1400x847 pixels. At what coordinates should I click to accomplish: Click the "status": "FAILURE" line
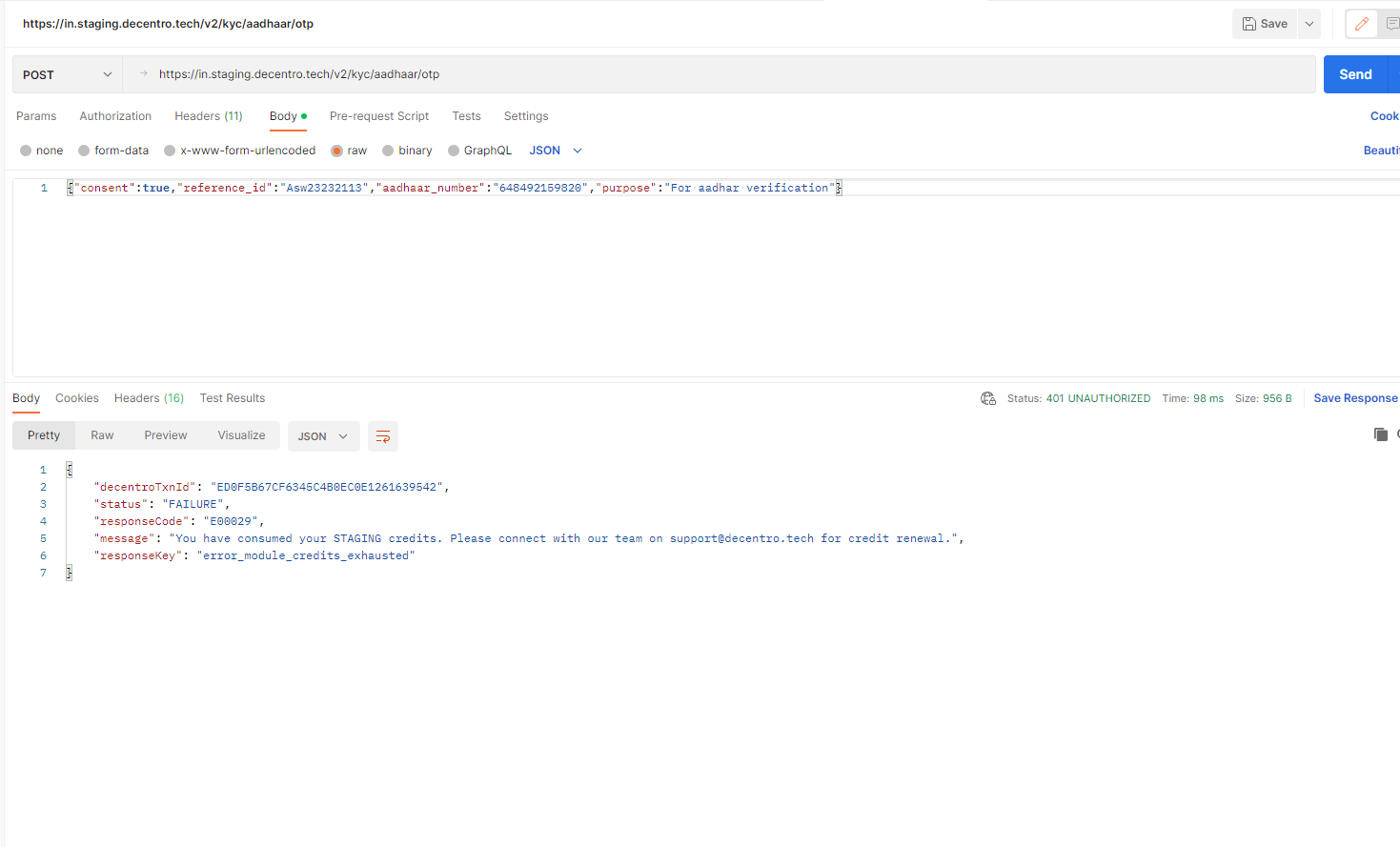point(162,504)
